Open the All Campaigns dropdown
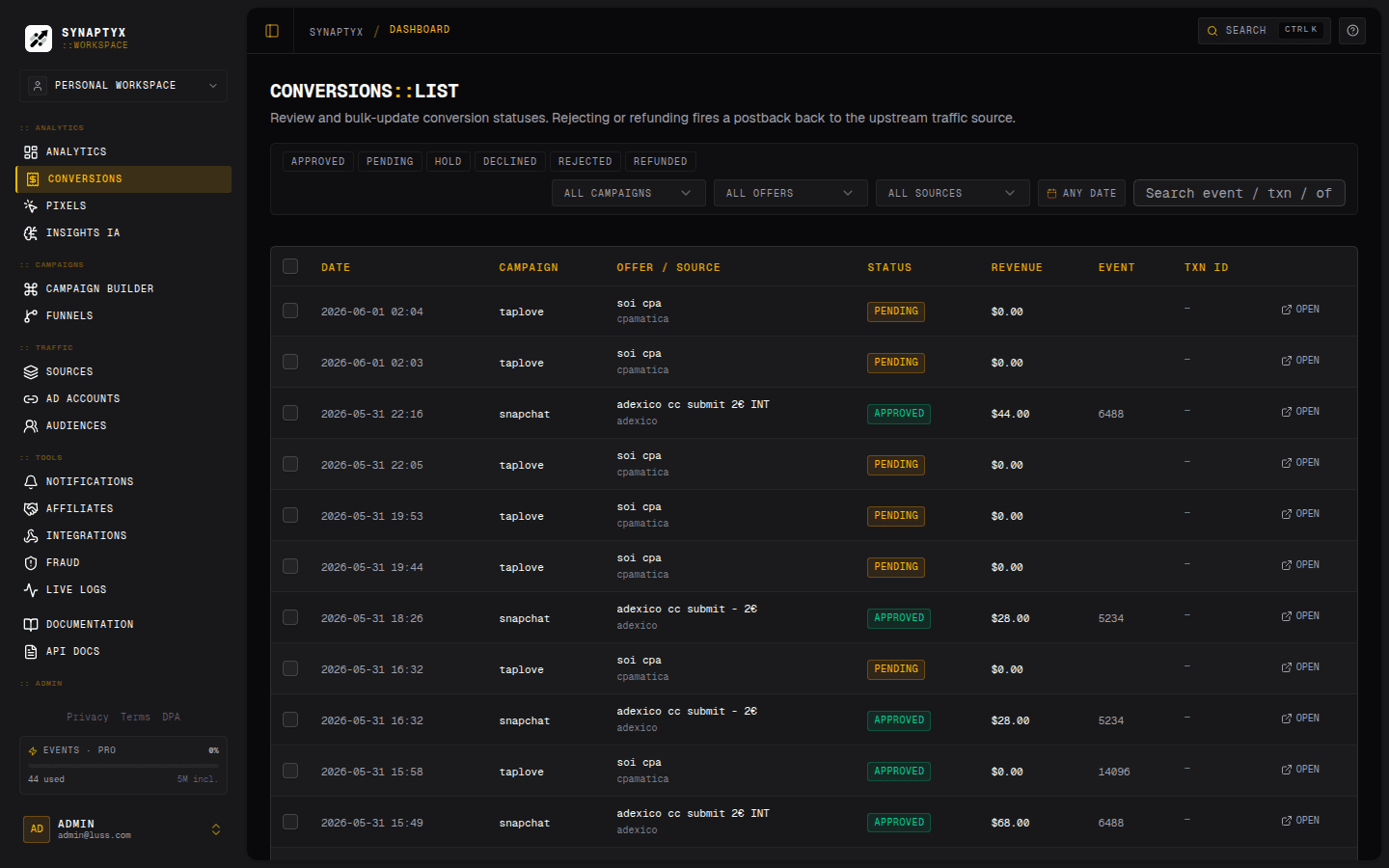The width and height of the screenshot is (1389, 868). (x=629, y=193)
